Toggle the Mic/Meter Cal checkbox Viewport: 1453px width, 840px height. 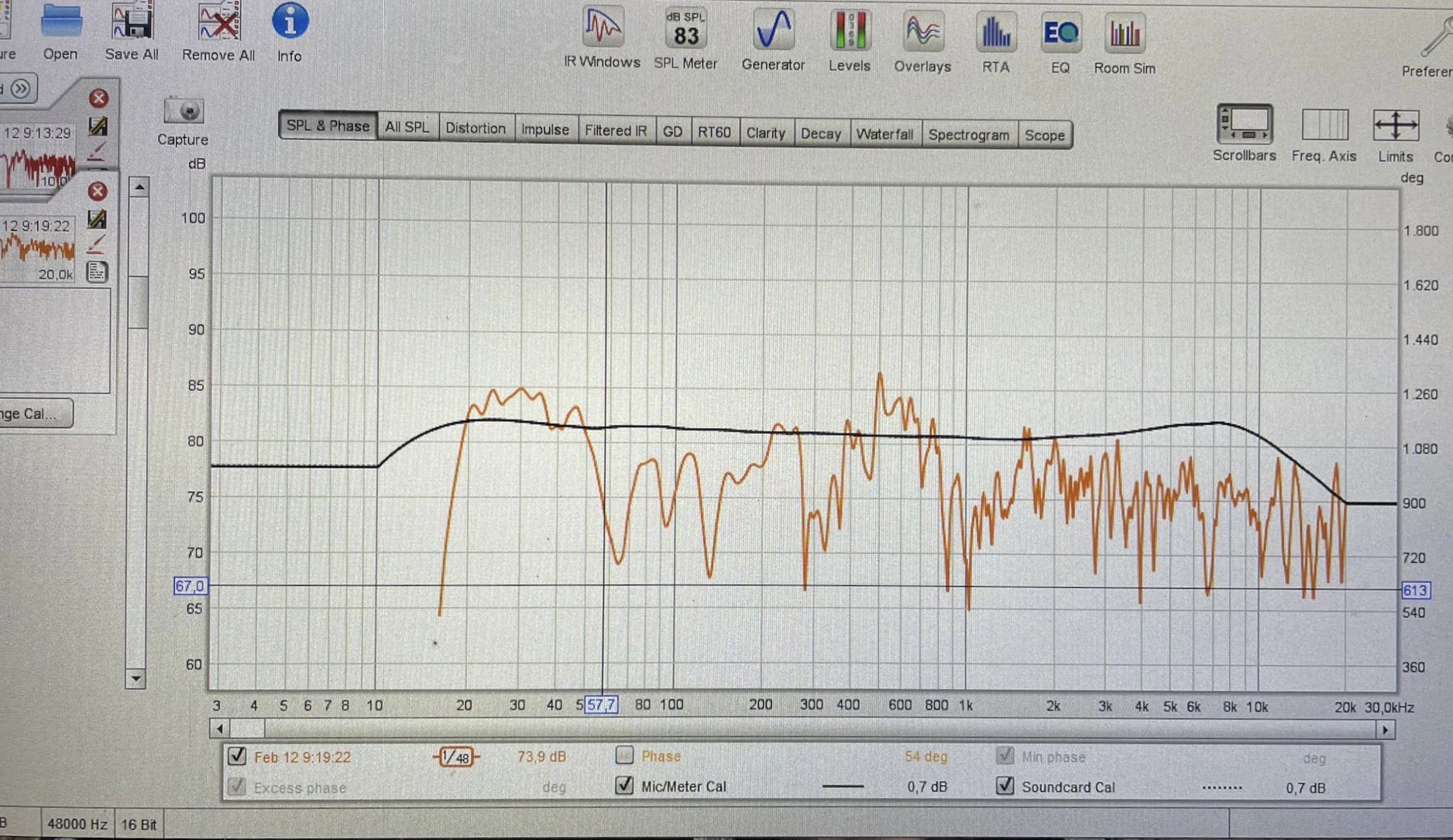point(624,785)
